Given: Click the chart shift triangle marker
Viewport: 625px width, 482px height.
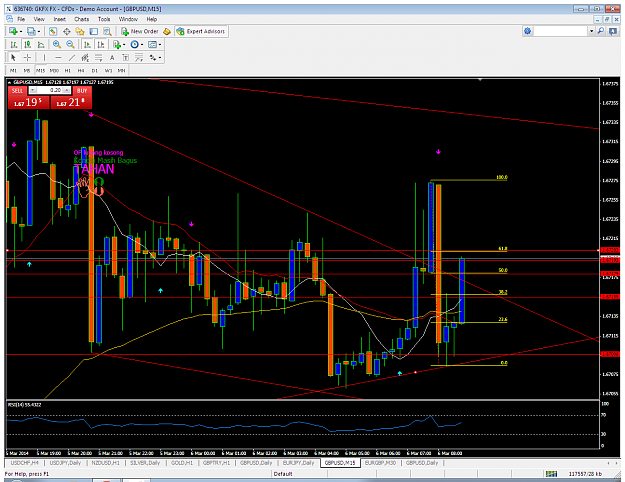Looking at the screenshot, I should point(480,80).
